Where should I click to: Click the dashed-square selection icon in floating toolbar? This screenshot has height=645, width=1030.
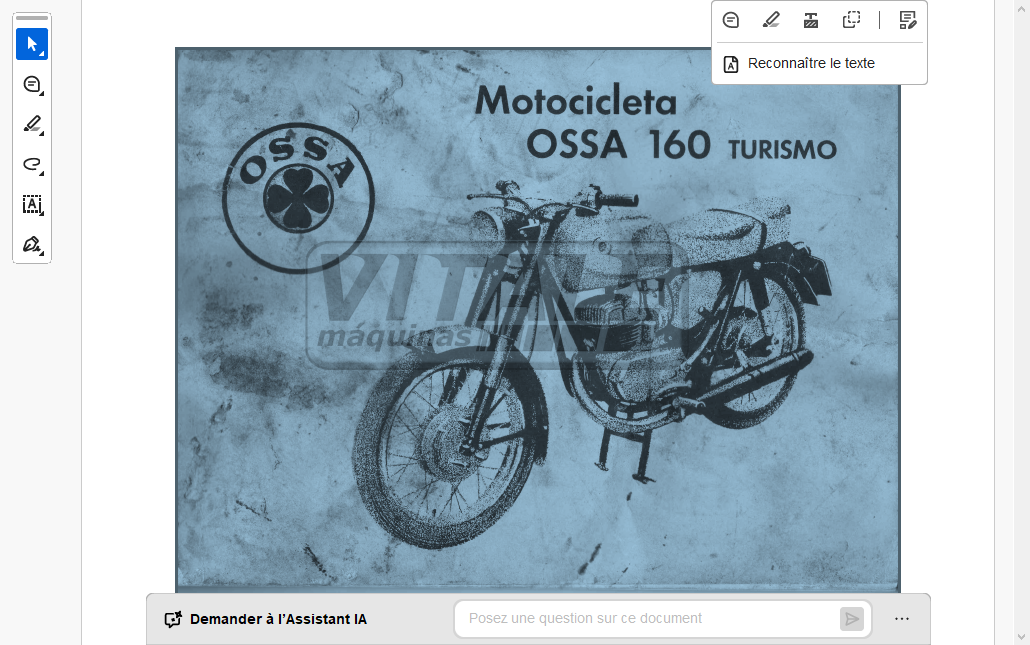(x=851, y=20)
